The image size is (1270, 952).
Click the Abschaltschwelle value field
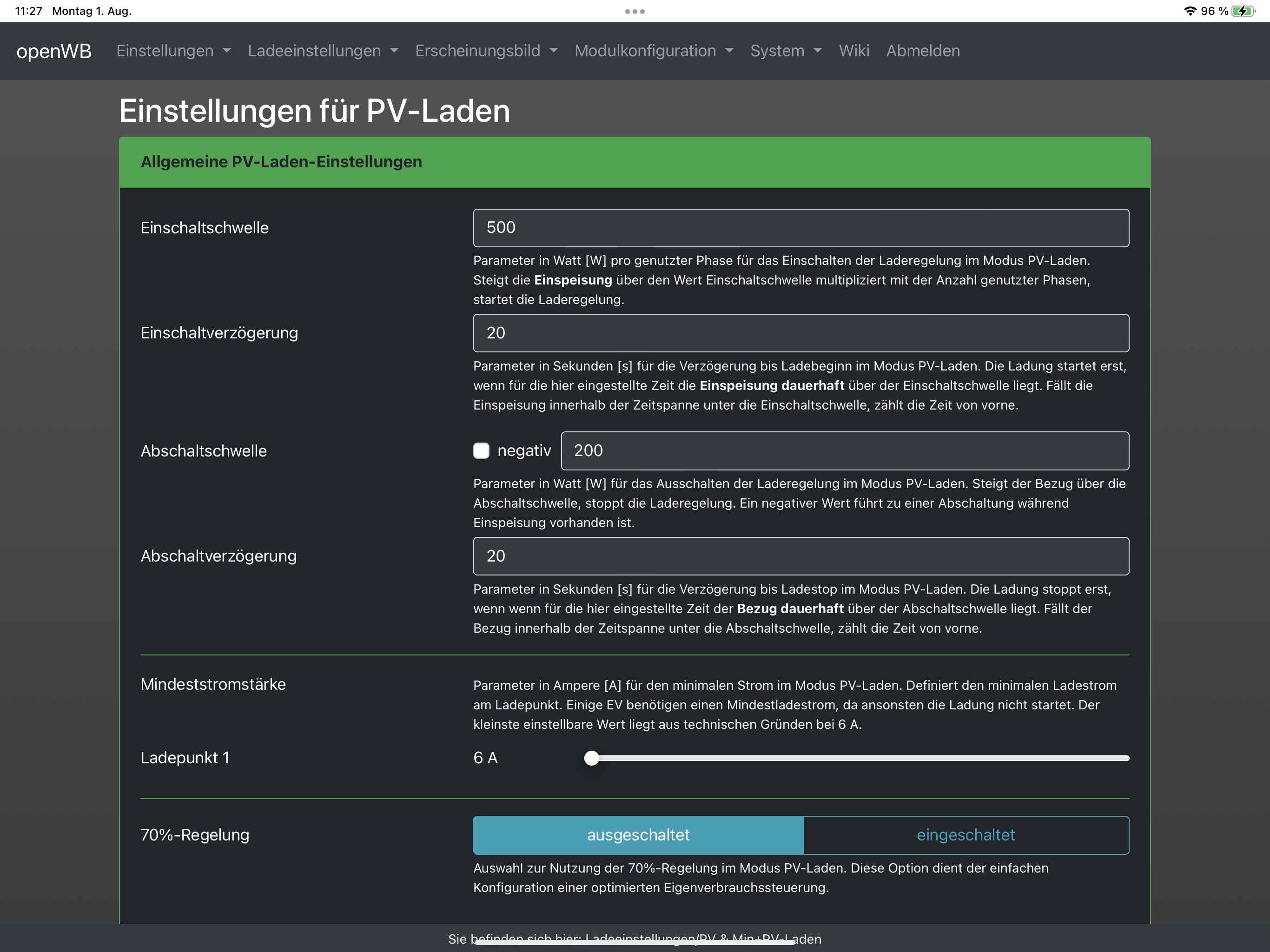pos(844,451)
